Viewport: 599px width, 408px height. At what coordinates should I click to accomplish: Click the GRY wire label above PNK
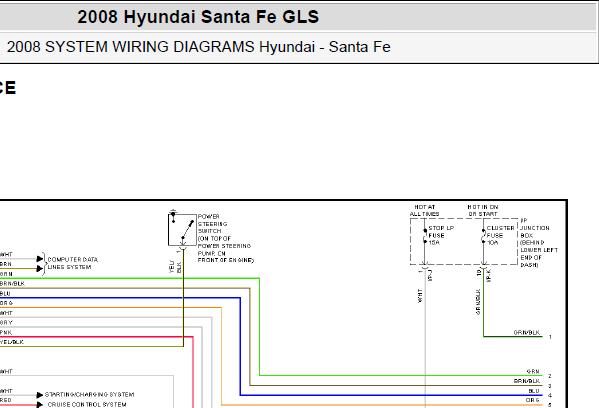tap(6, 323)
